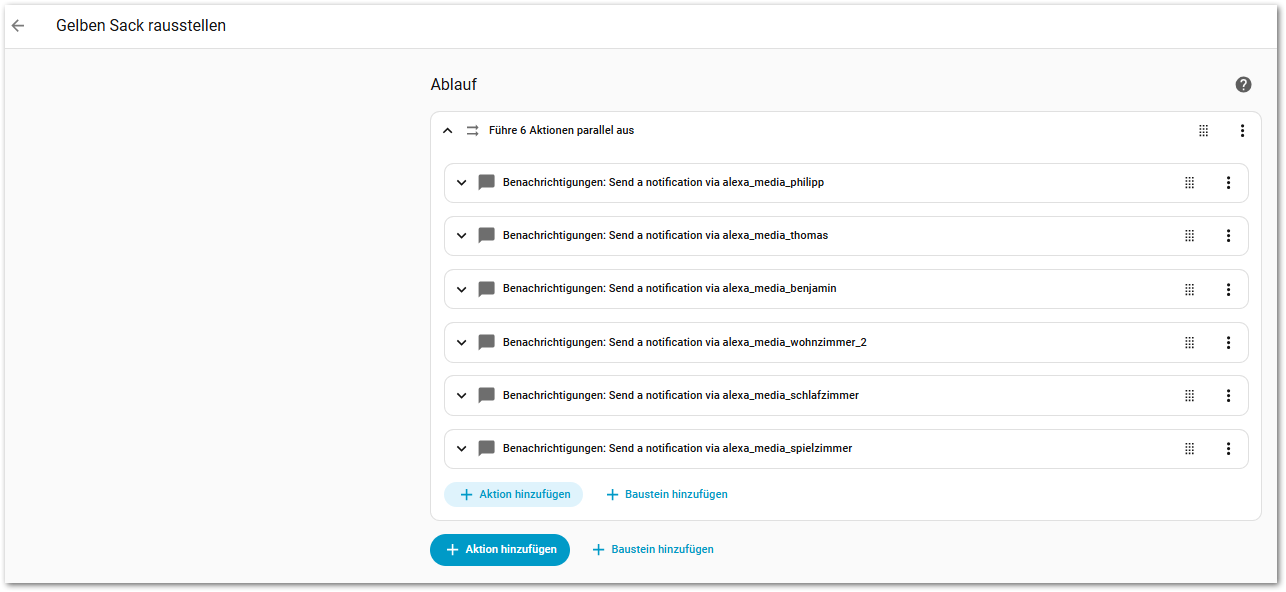Click the back arrow next to the title
The width and height of the screenshot is (1286, 592).
(18, 26)
